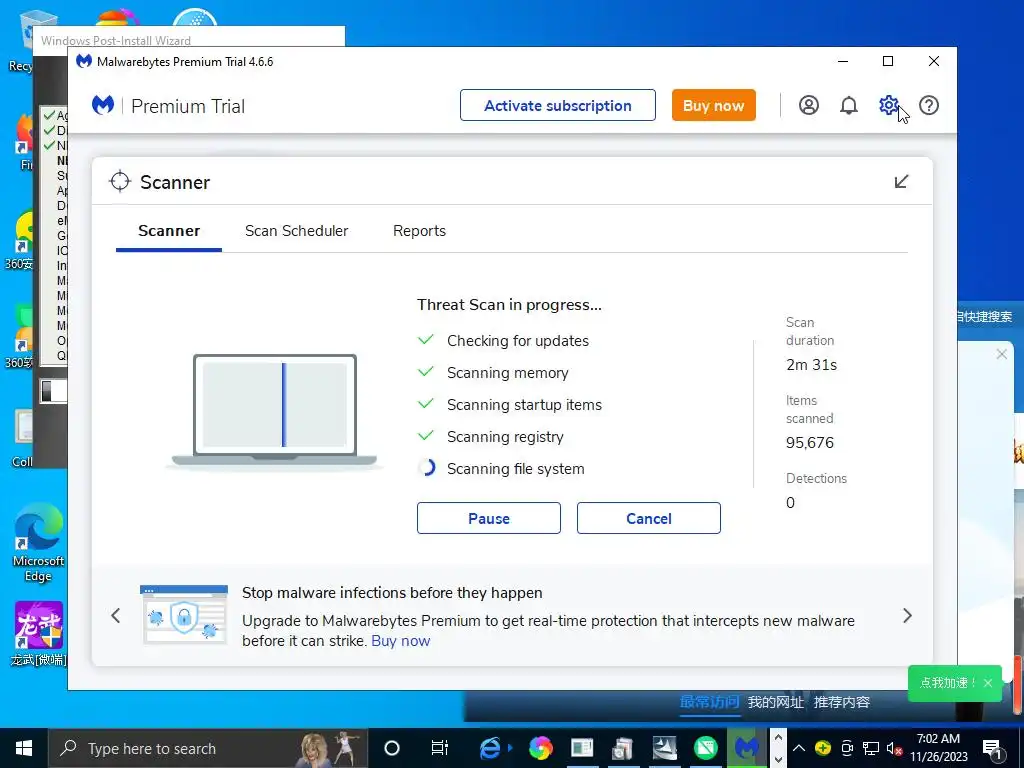This screenshot has width=1024, height=768.
Task: Show the previous promo with the left chevron
Action: pos(116,615)
